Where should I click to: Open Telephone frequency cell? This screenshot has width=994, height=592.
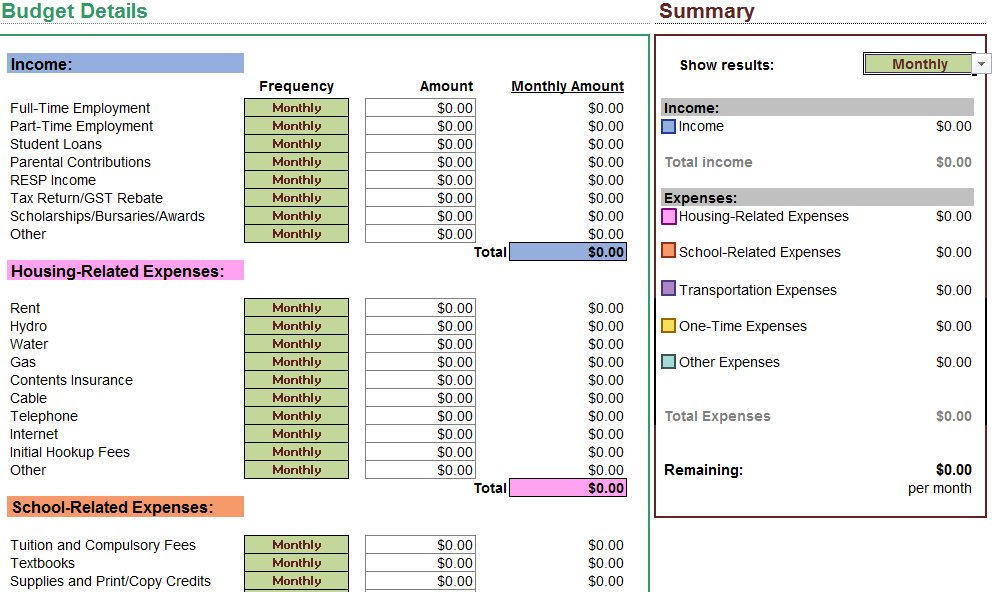click(297, 416)
